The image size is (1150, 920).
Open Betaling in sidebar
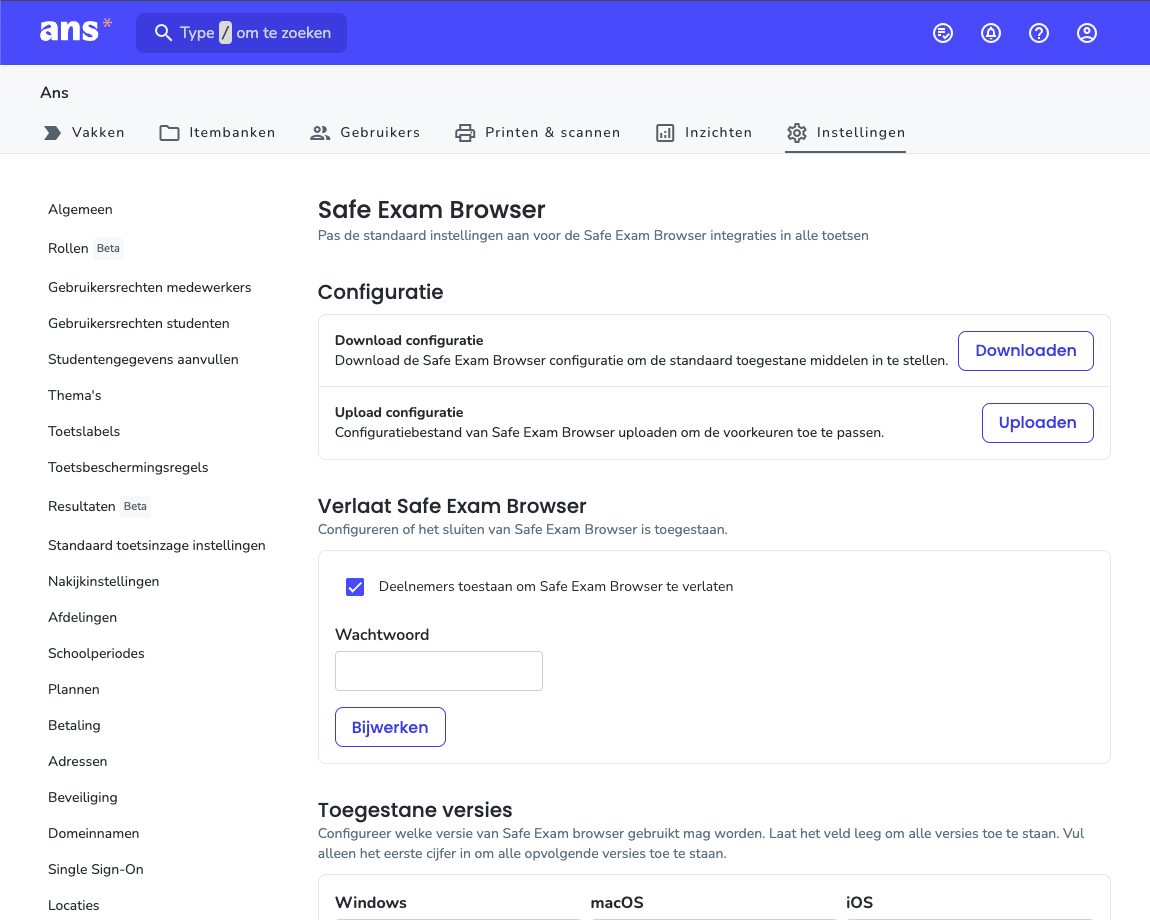74,726
